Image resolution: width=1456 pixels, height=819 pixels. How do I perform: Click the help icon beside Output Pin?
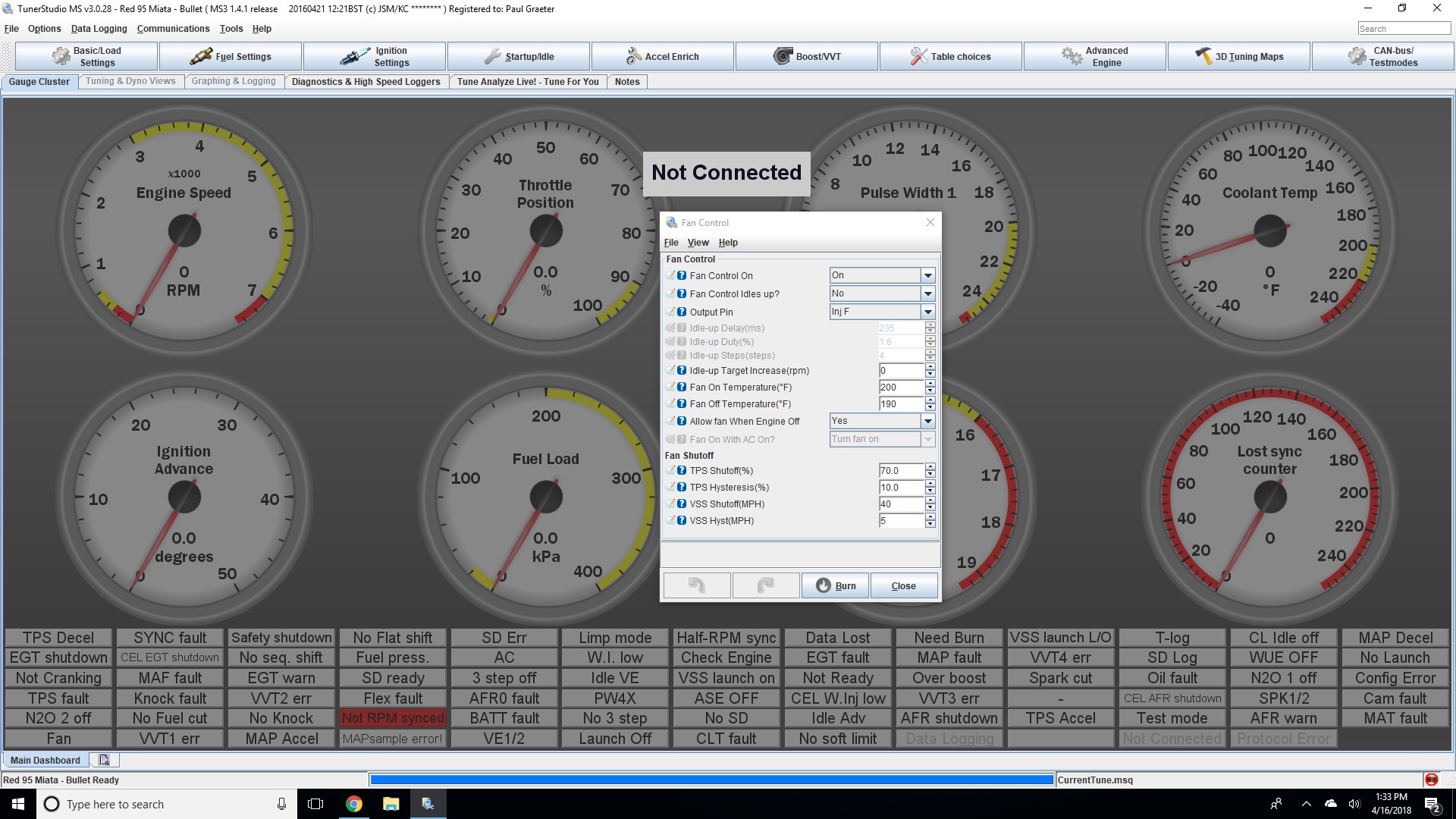(682, 312)
